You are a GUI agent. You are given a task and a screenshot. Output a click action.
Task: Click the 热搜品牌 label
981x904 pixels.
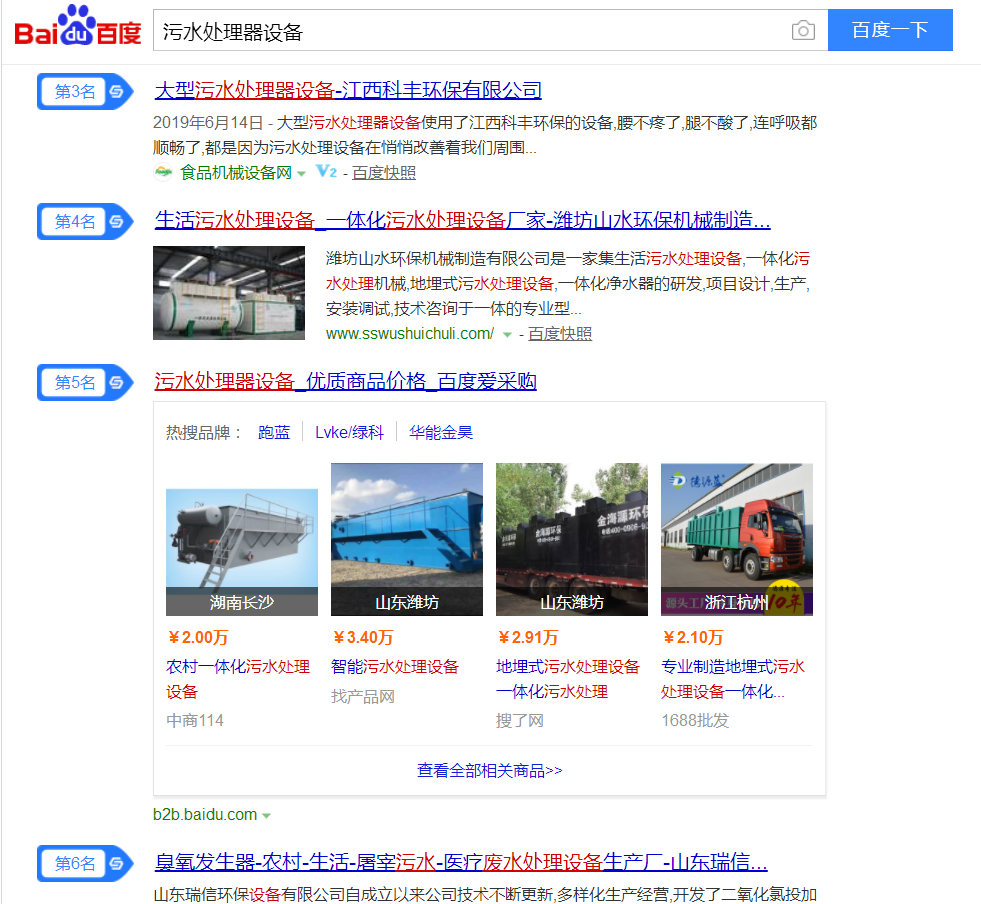tap(203, 432)
